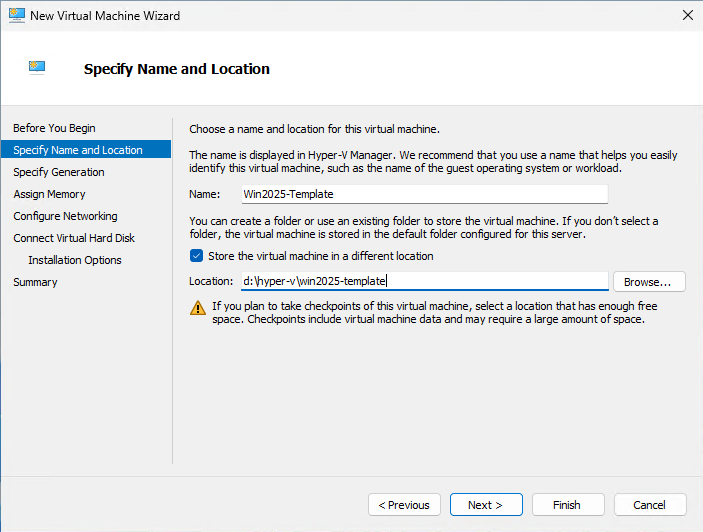Screen dimensions: 703x532
Task: Open the Before You Begin step
Action: coord(54,128)
